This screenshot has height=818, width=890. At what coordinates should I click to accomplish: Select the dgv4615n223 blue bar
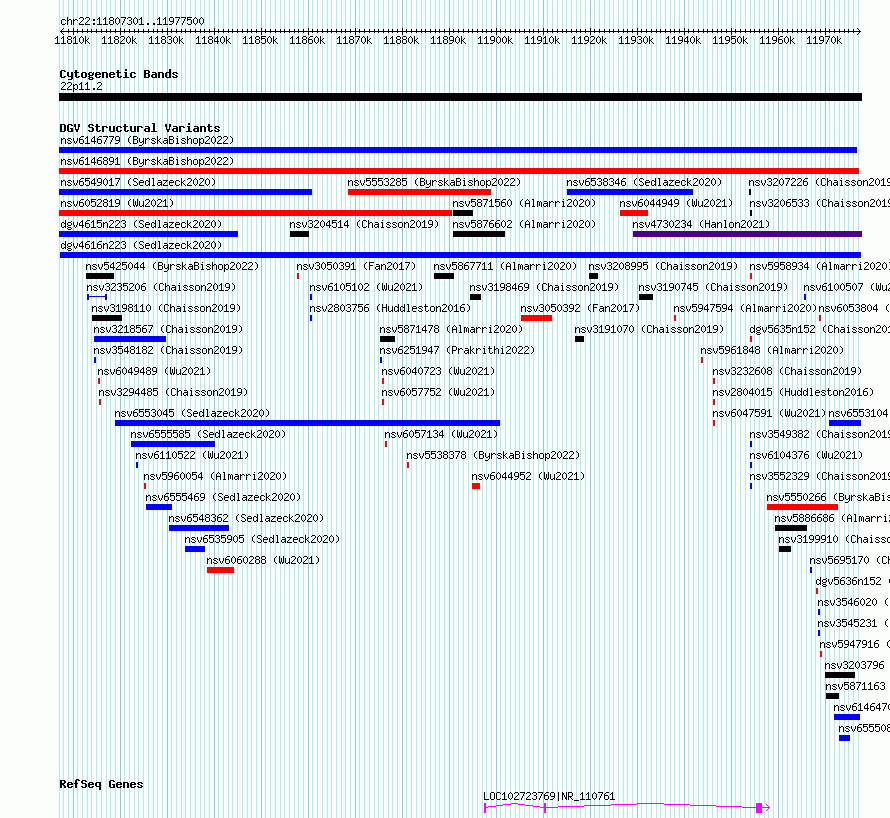coord(148,234)
